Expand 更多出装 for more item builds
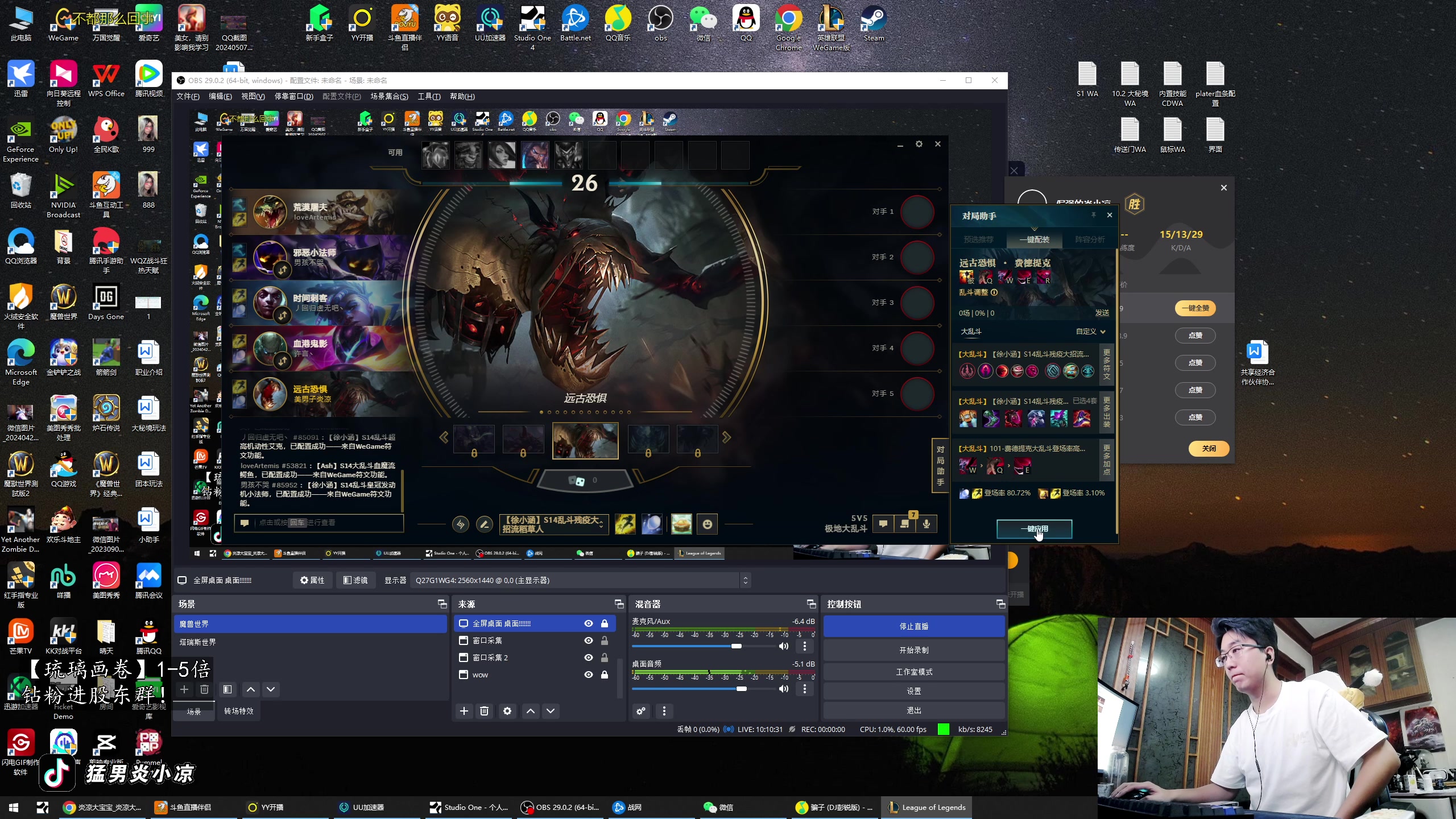 (1107, 412)
